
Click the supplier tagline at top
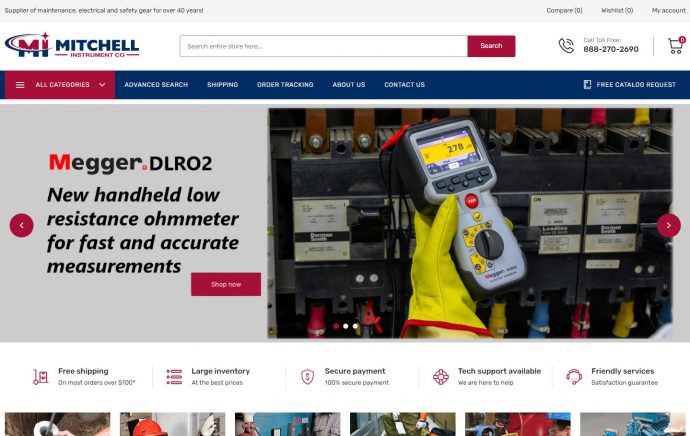click(x=104, y=10)
